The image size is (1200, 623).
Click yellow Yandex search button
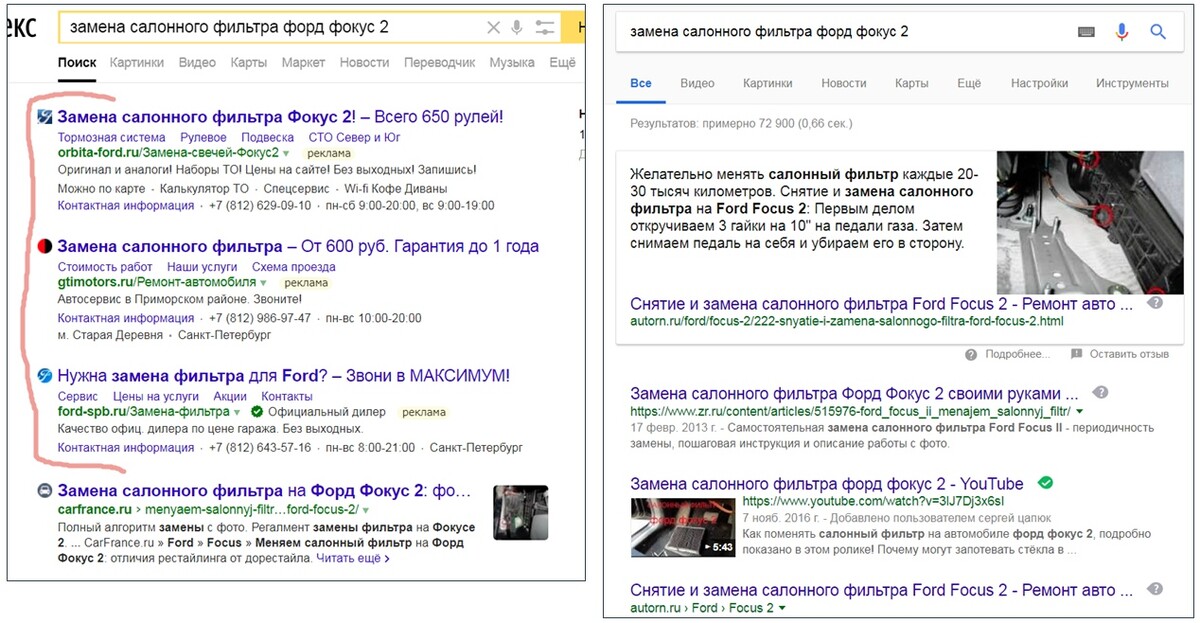(574, 28)
